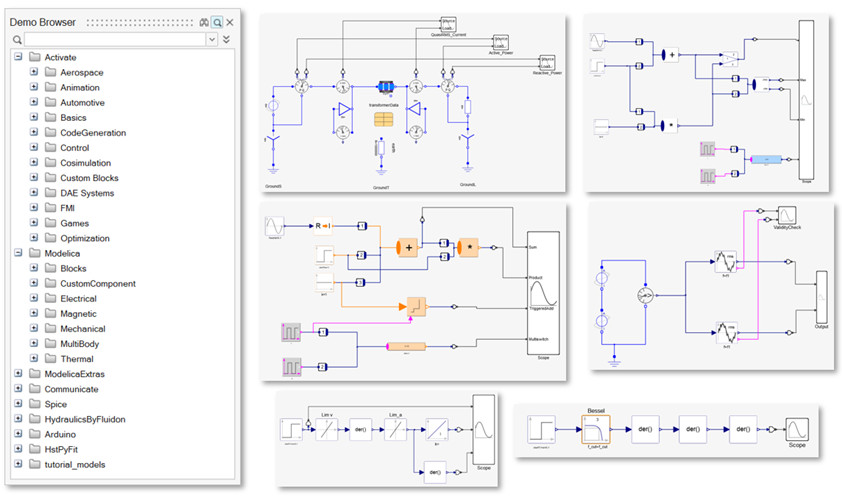Open the search field dropdown arrow
The image size is (842, 499).
tap(211, 39)
